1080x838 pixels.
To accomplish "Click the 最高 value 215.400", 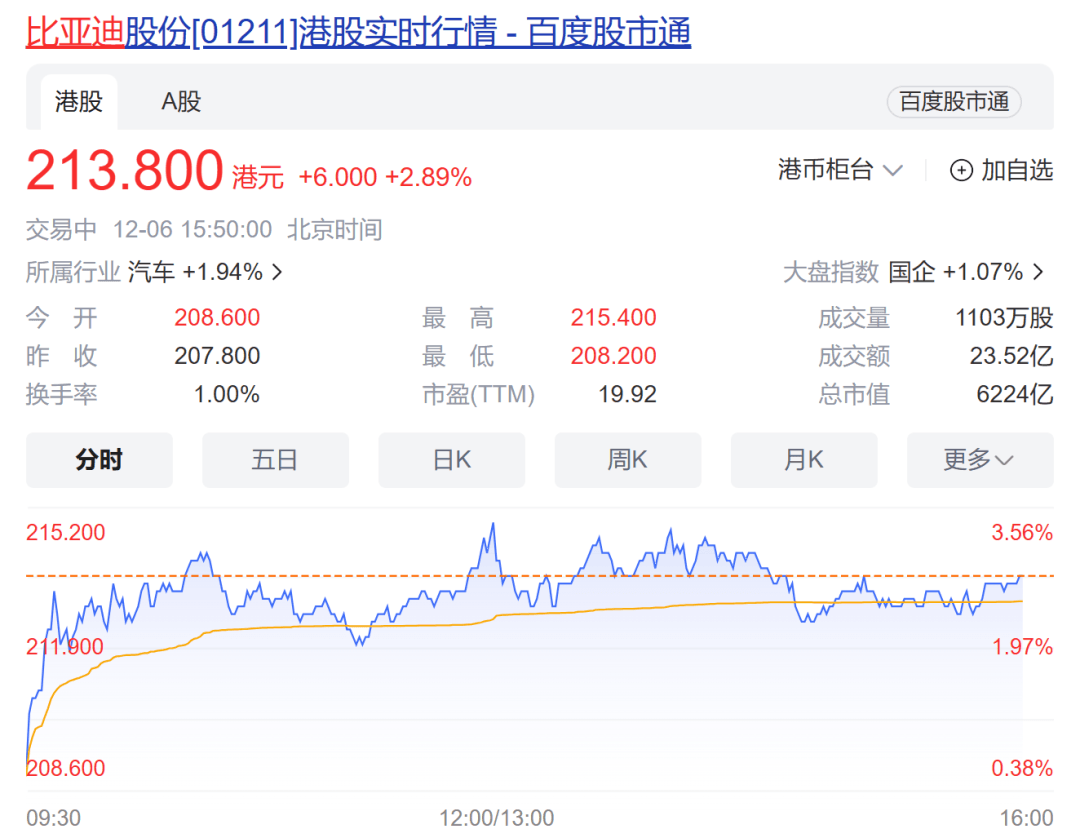I will click(x=614, y=317).
